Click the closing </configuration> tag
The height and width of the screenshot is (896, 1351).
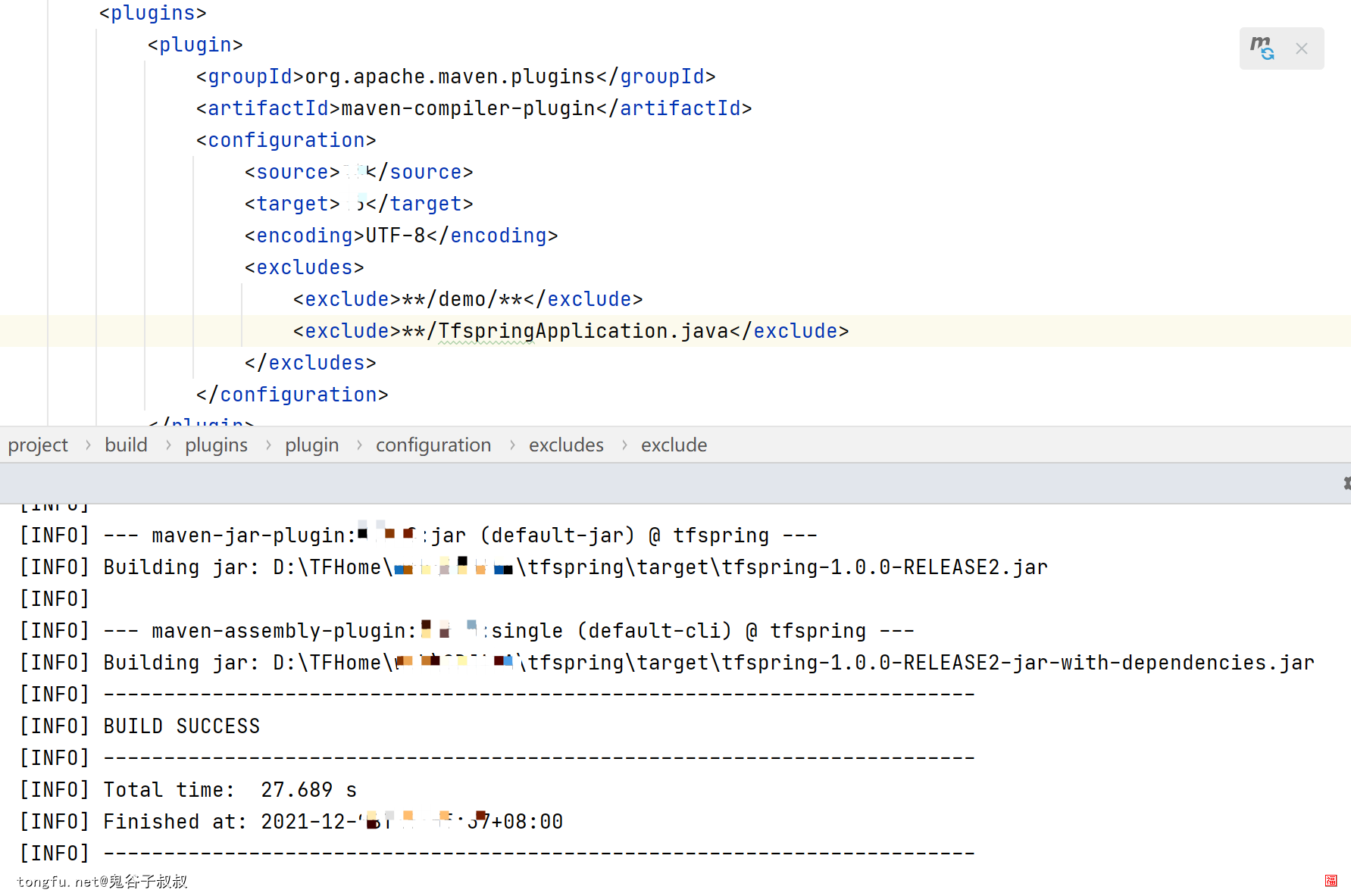coord(292,395)
